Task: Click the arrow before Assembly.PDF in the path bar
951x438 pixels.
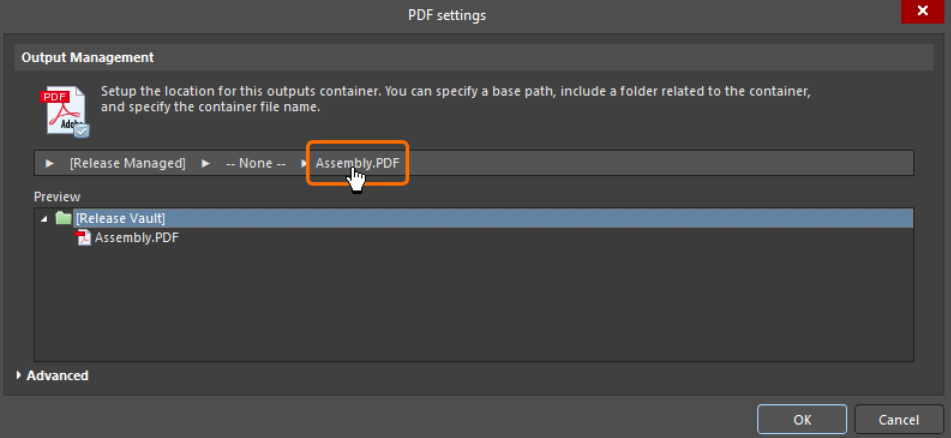Action: tap(304, 163)
